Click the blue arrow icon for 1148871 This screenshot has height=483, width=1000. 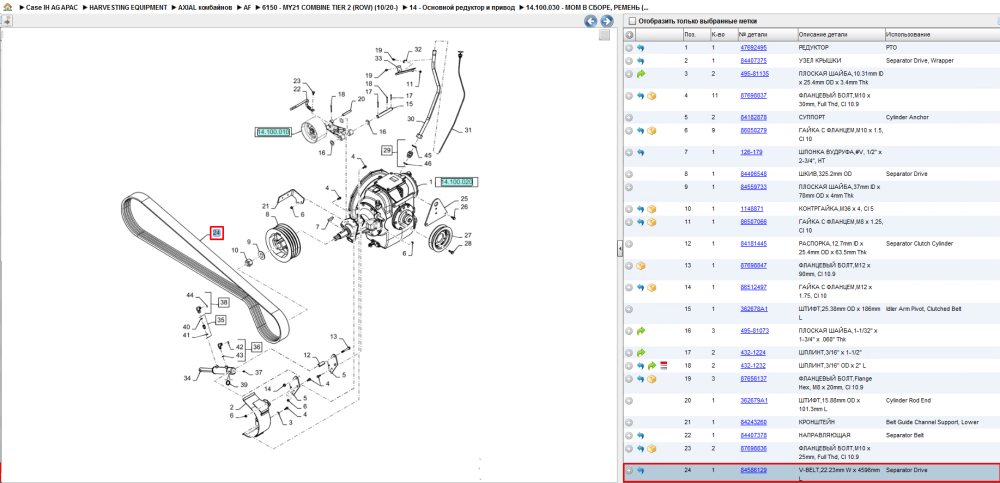coord(641,209)
